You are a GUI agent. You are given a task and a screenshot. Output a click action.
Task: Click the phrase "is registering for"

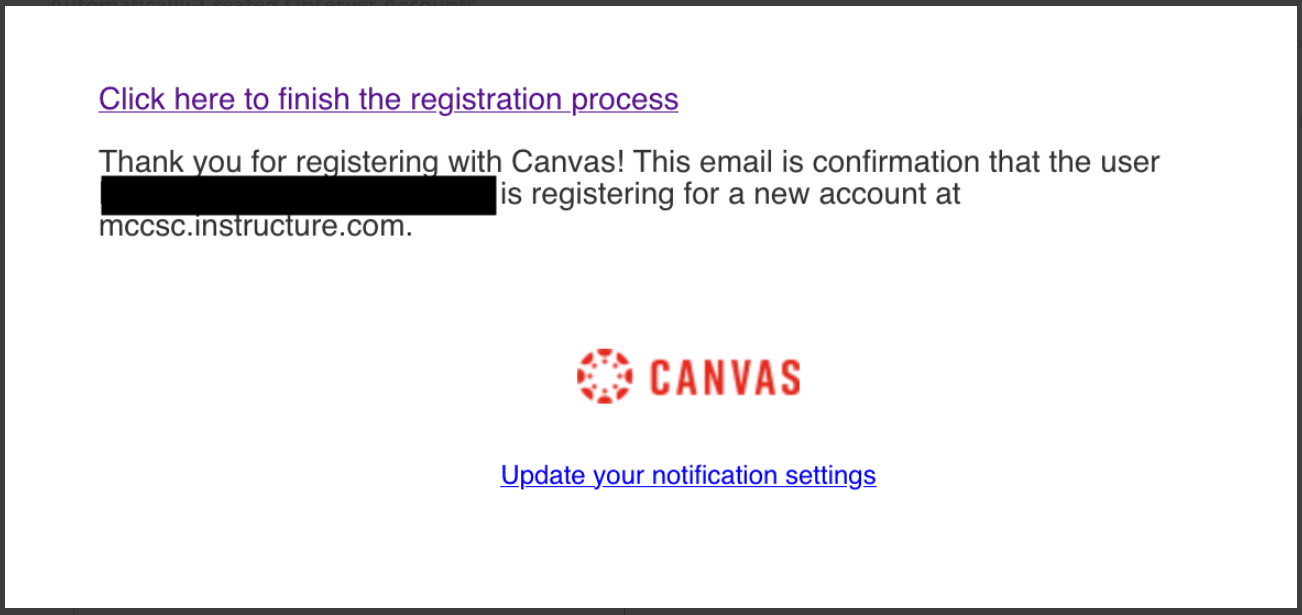[620, 194]
